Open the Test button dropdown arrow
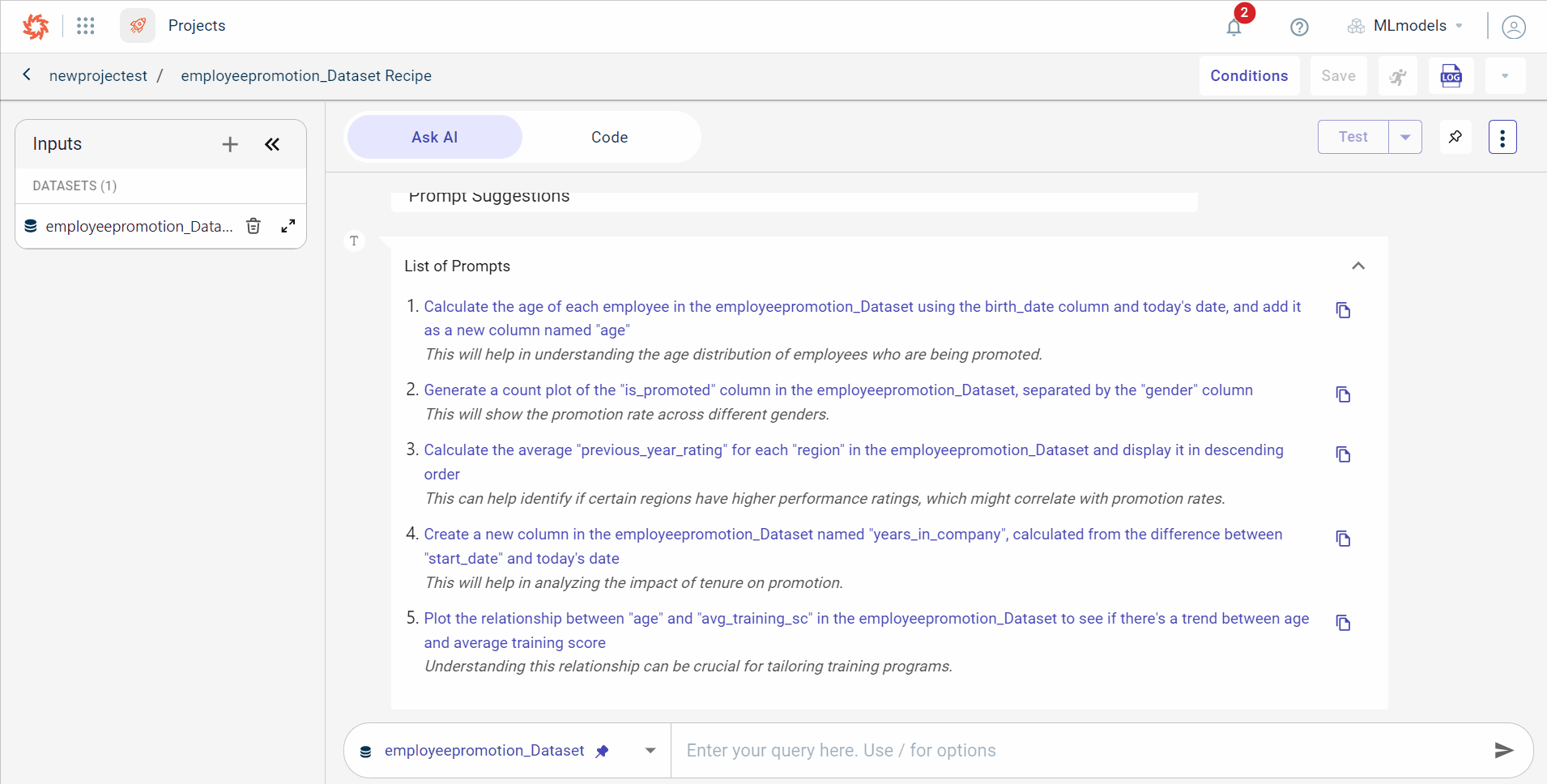Viewport: 1547px width, 784px height. click(x=1405, y=137)
